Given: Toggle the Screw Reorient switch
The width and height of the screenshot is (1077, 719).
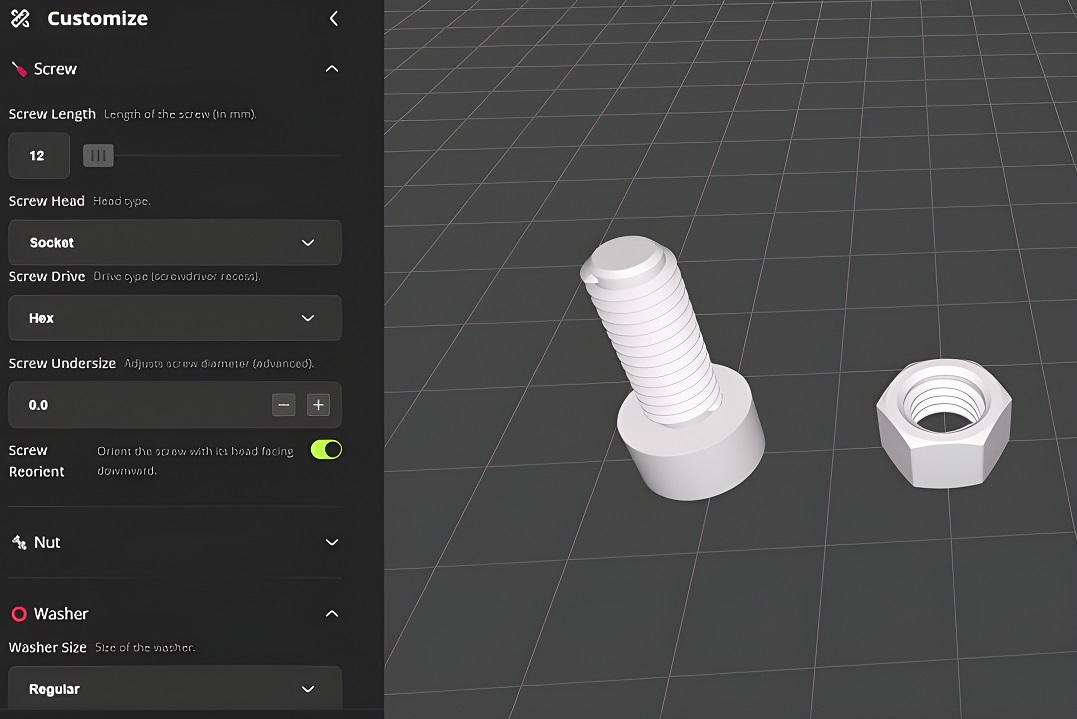Looking at the screenshot, I should (x=326, y=450).
